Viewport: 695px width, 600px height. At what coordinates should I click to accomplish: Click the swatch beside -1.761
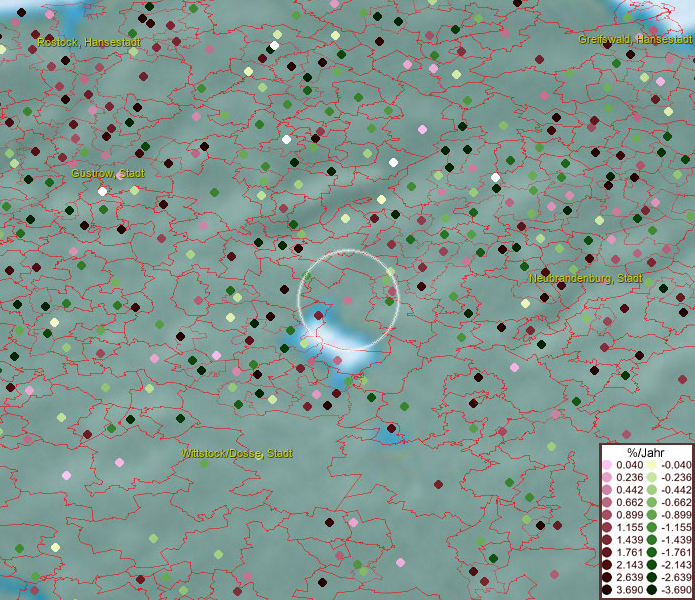point(652,553)
